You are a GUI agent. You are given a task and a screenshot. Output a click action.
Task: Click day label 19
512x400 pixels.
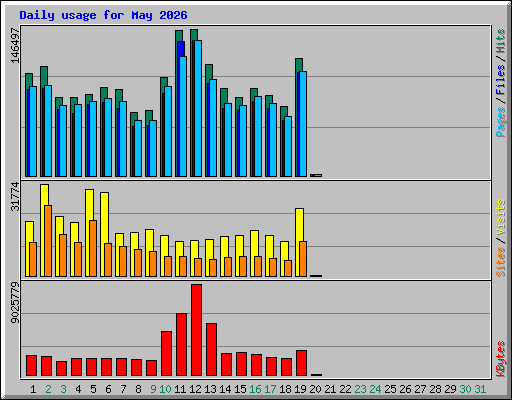pos(300,389)
